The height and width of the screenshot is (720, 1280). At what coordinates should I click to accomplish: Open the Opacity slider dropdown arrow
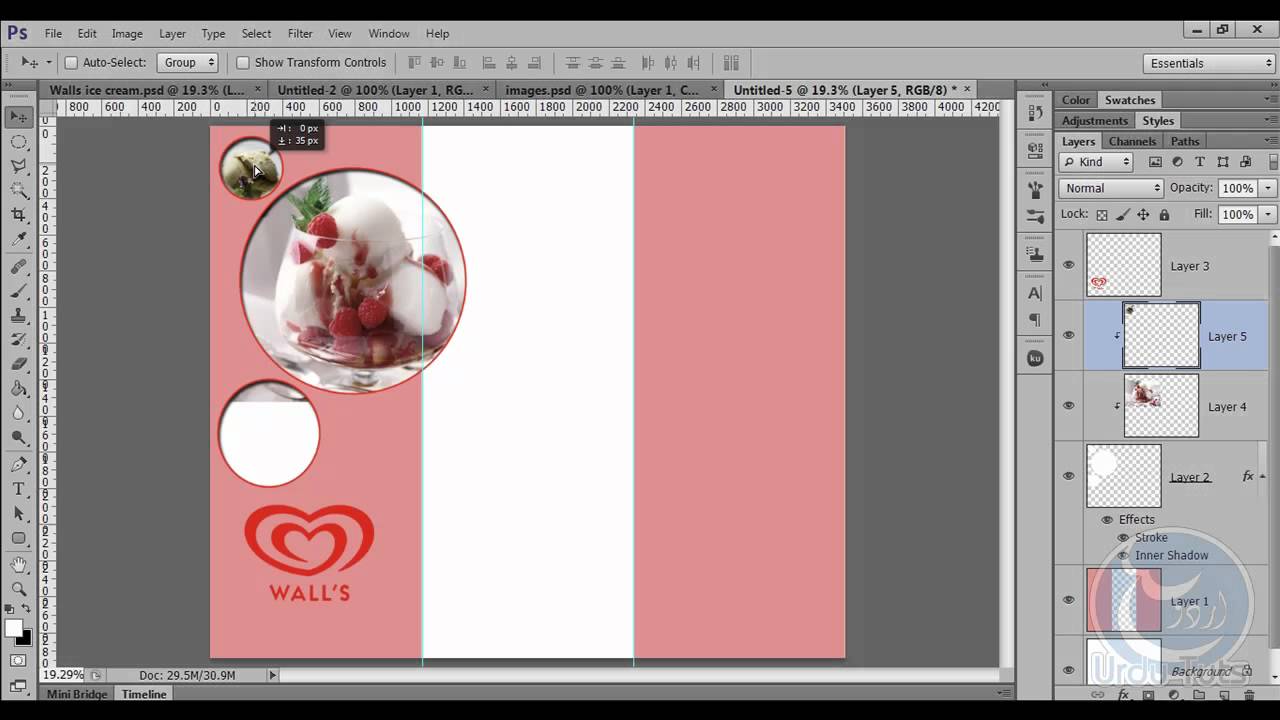click(1268, 188)
